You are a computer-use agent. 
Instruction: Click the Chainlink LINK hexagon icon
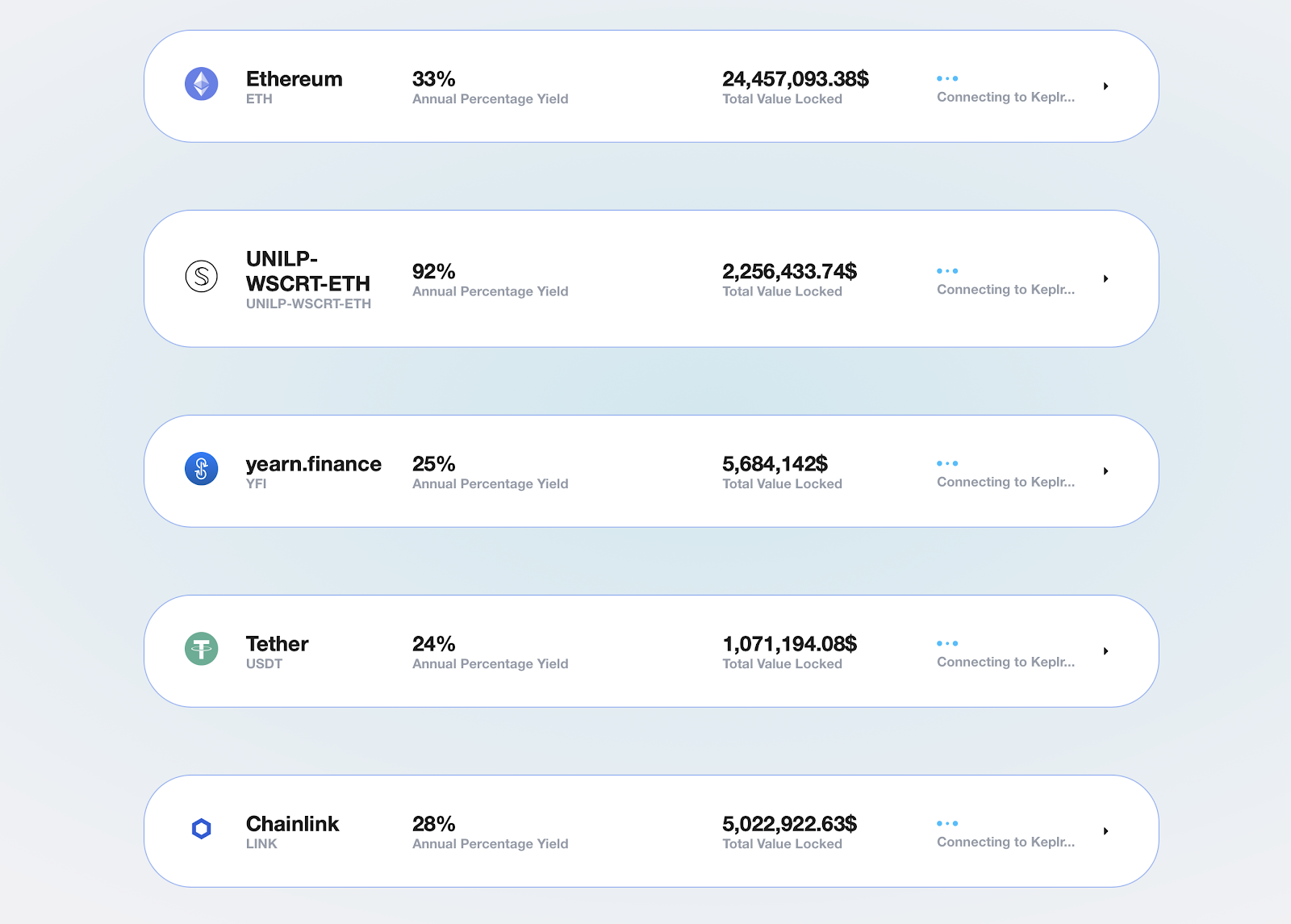click(x=202, y=829)
